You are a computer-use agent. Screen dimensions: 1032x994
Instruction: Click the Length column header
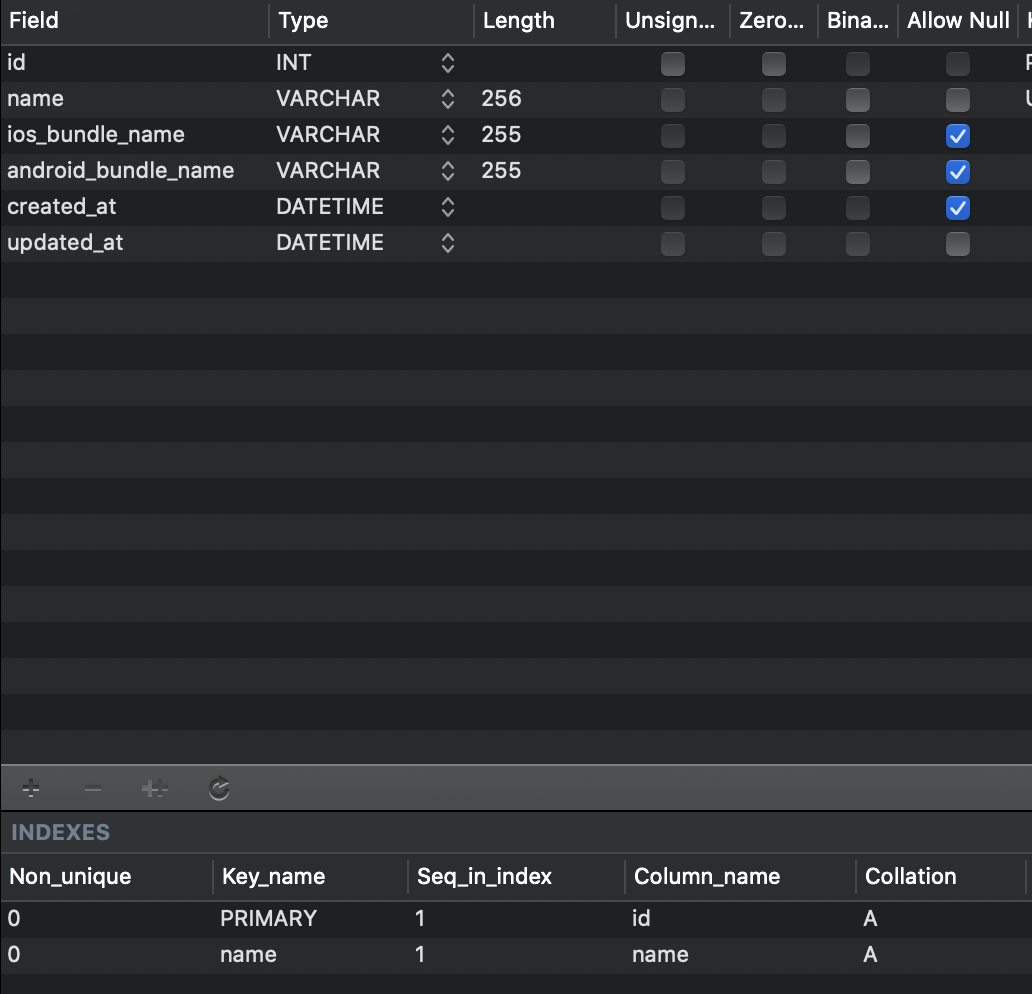click(x=518, y=20)
